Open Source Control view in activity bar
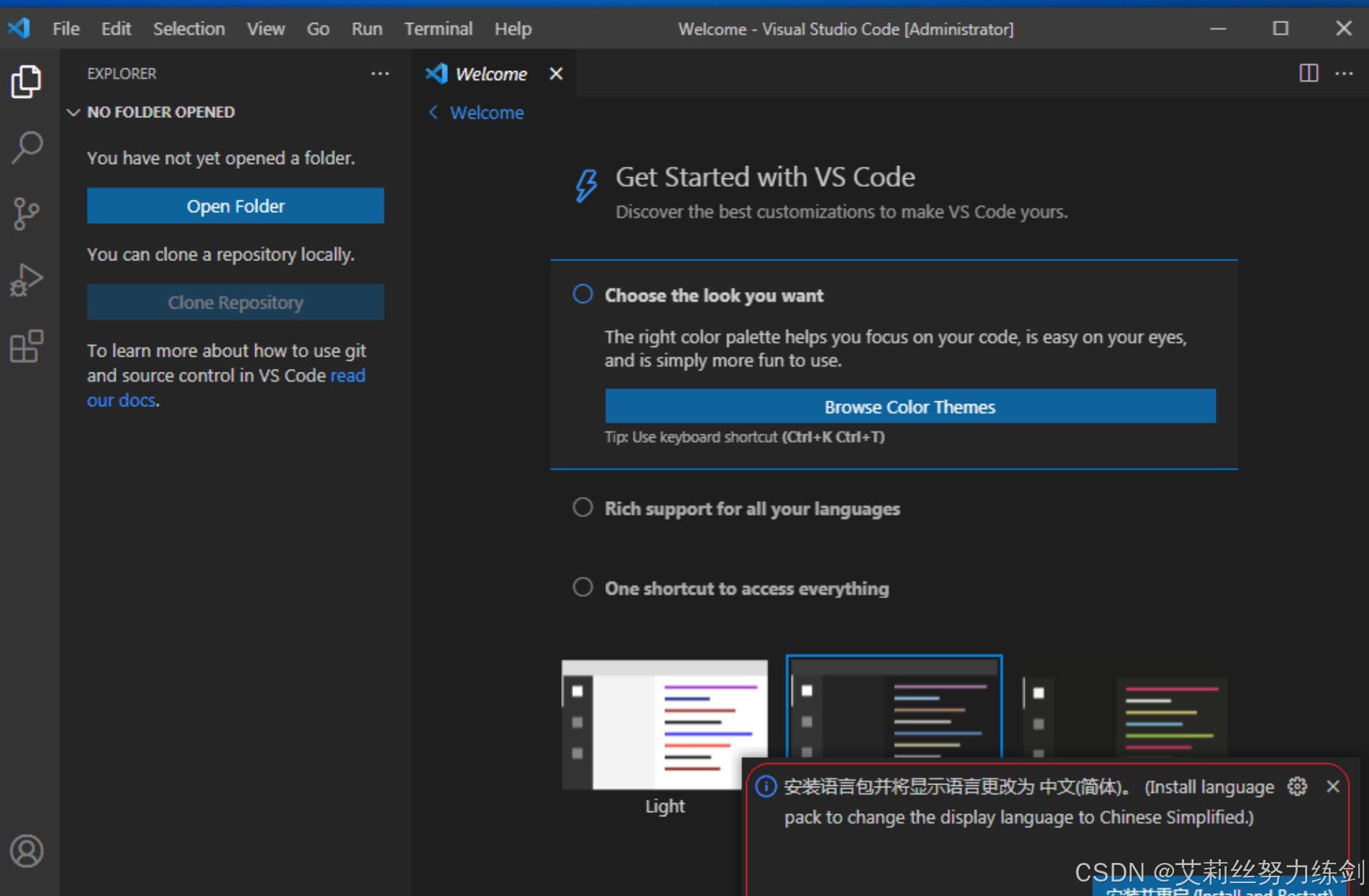The width and height of the screenshot is (1369, 896). tap(27, 214)
